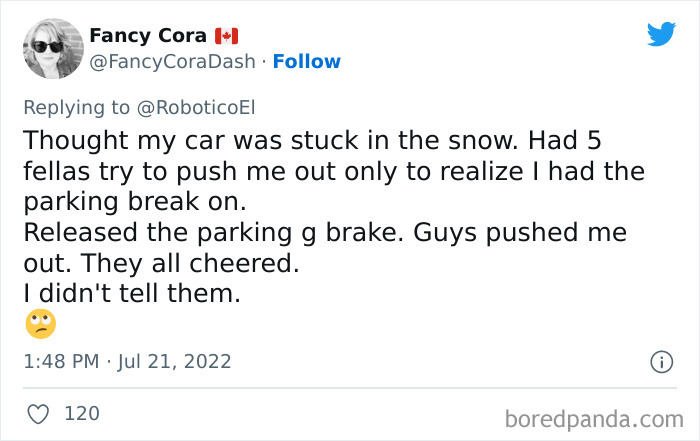Like the tweet with the heart icon
This screenshot has height=441, width=700.
38,412
